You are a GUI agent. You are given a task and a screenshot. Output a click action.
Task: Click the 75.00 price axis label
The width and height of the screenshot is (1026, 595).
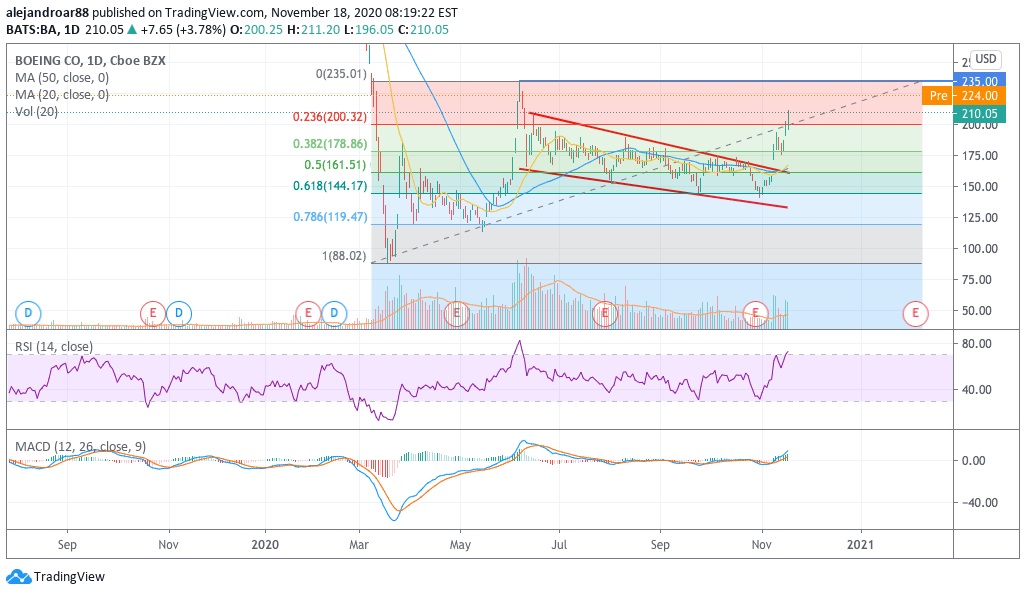click(x=979, y=279)
